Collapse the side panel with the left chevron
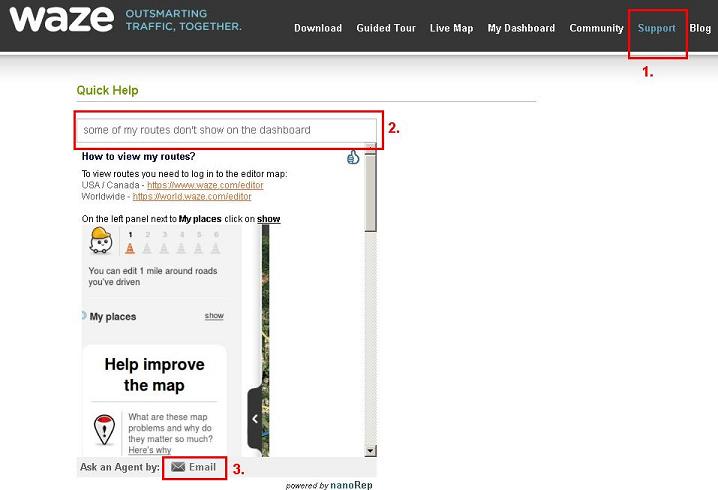The height and width of the screenshot is (490, 718). [x=255, y=419]
